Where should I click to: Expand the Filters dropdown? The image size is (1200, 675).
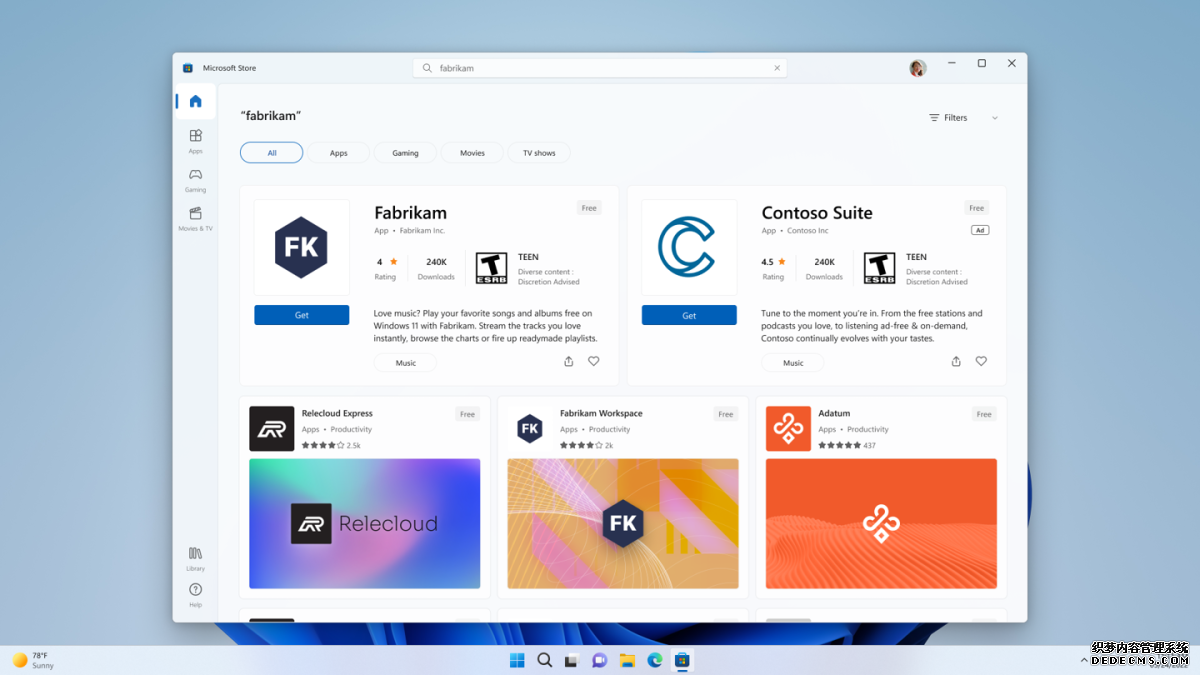(964, 118)
